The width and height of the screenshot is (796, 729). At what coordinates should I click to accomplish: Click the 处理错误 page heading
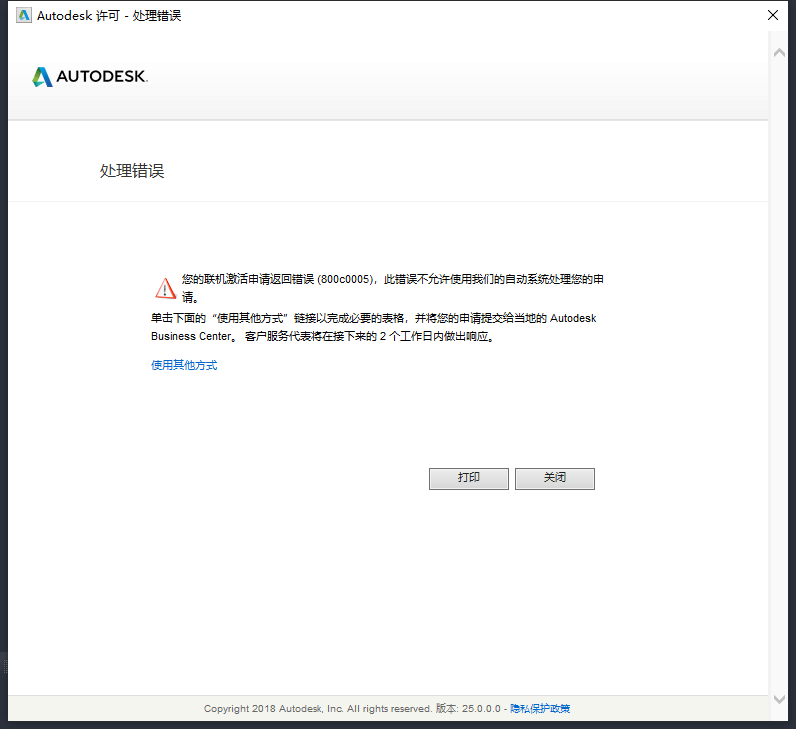click(132, 171)
